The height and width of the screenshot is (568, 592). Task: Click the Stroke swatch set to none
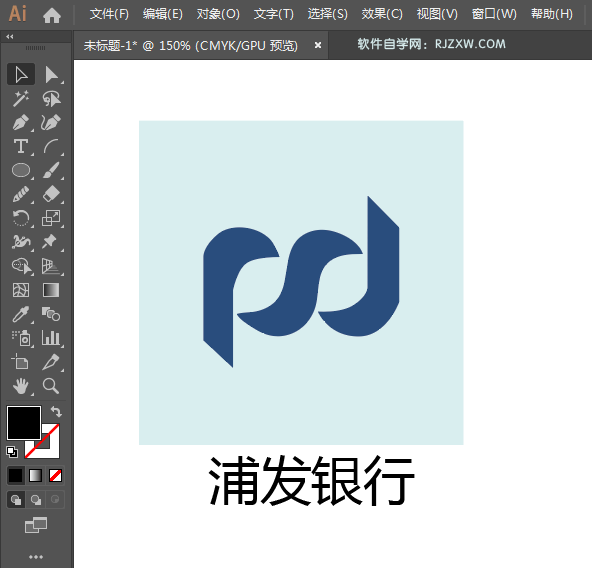click(52, 449)
